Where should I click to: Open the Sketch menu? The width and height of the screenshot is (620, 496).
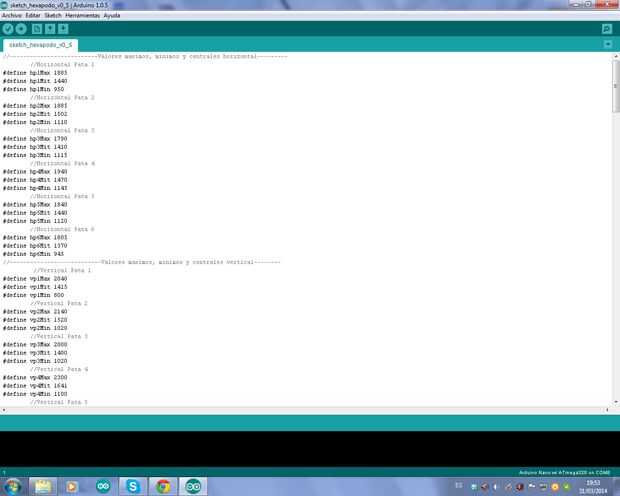[53, 15]
